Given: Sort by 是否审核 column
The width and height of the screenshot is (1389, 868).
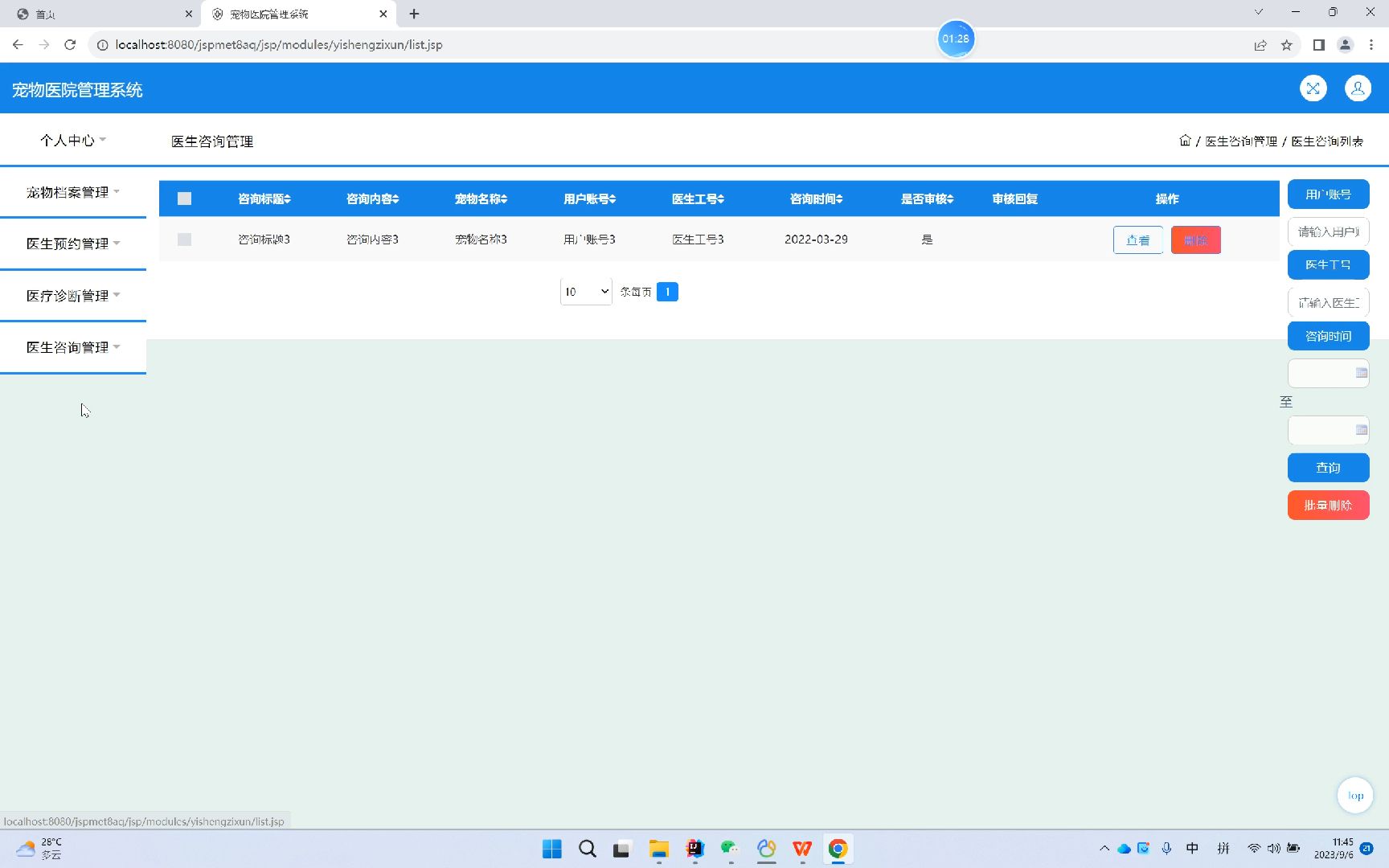Looking at the screenshot, I should [x=927, y=199].
